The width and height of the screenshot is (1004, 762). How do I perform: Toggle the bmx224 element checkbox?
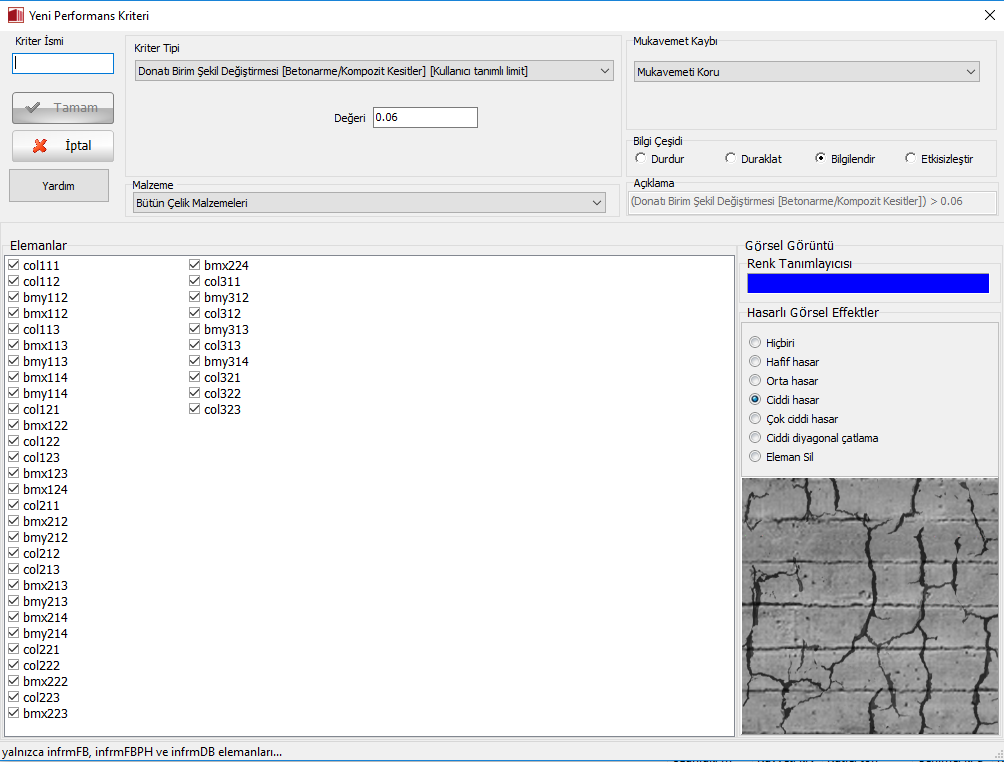[x=195, y=266]
